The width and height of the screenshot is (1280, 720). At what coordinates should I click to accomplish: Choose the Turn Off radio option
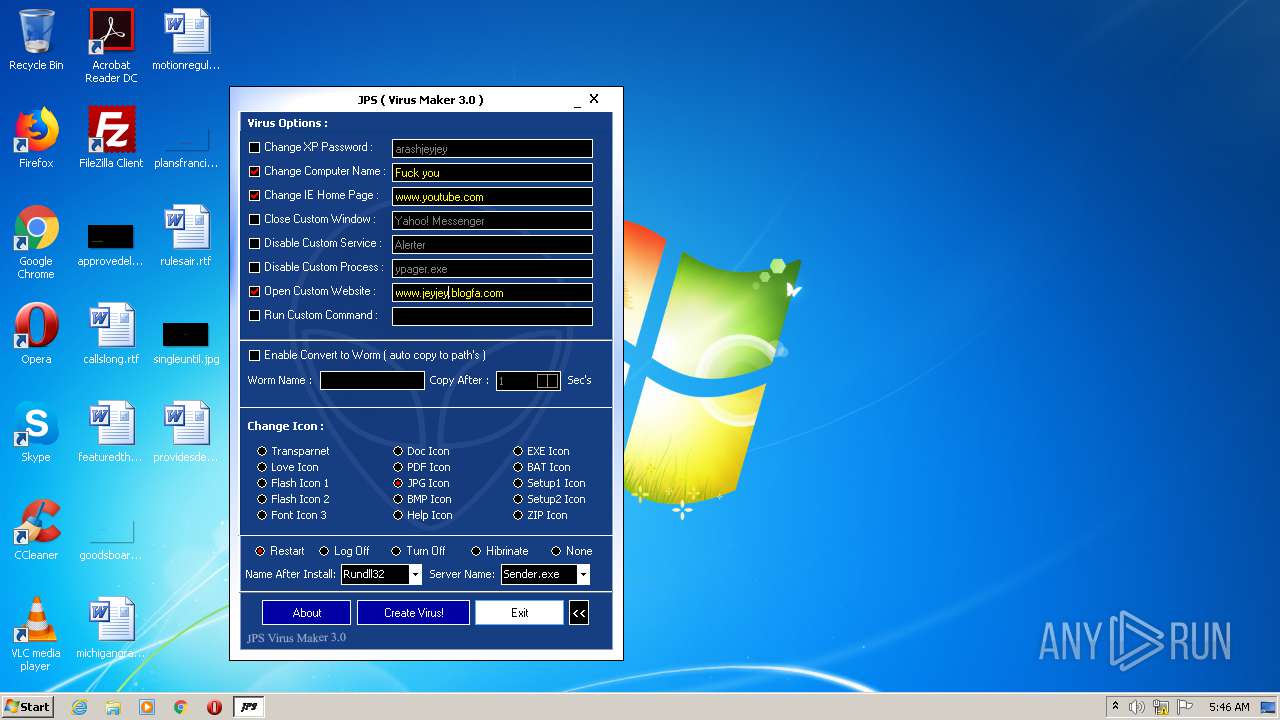396,551
